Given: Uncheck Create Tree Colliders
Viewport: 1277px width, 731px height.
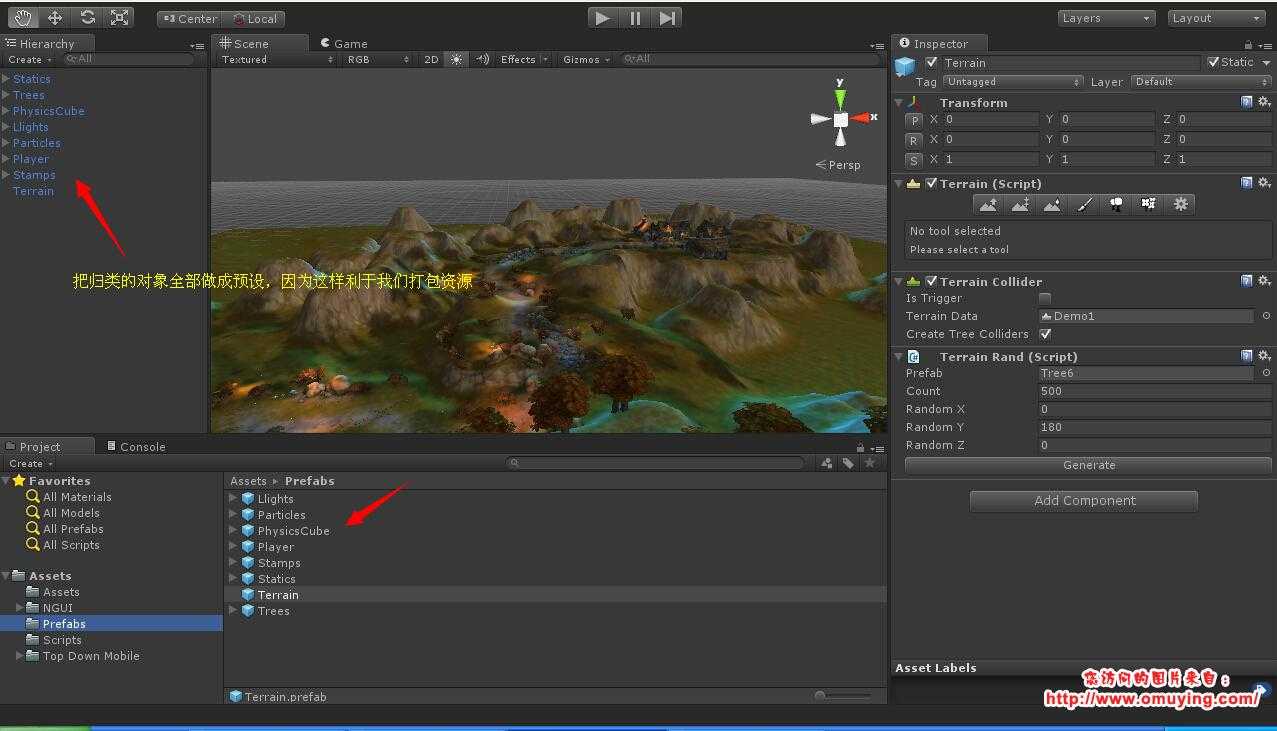Looking at the screenshot, I should click(1045, 334).
